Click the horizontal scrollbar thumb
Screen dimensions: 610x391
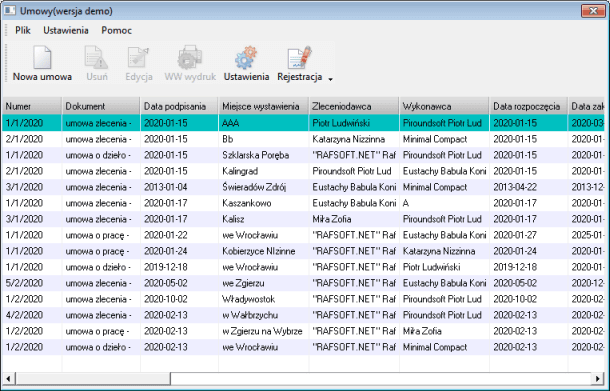pyautogui.click(x=93, y=378)
